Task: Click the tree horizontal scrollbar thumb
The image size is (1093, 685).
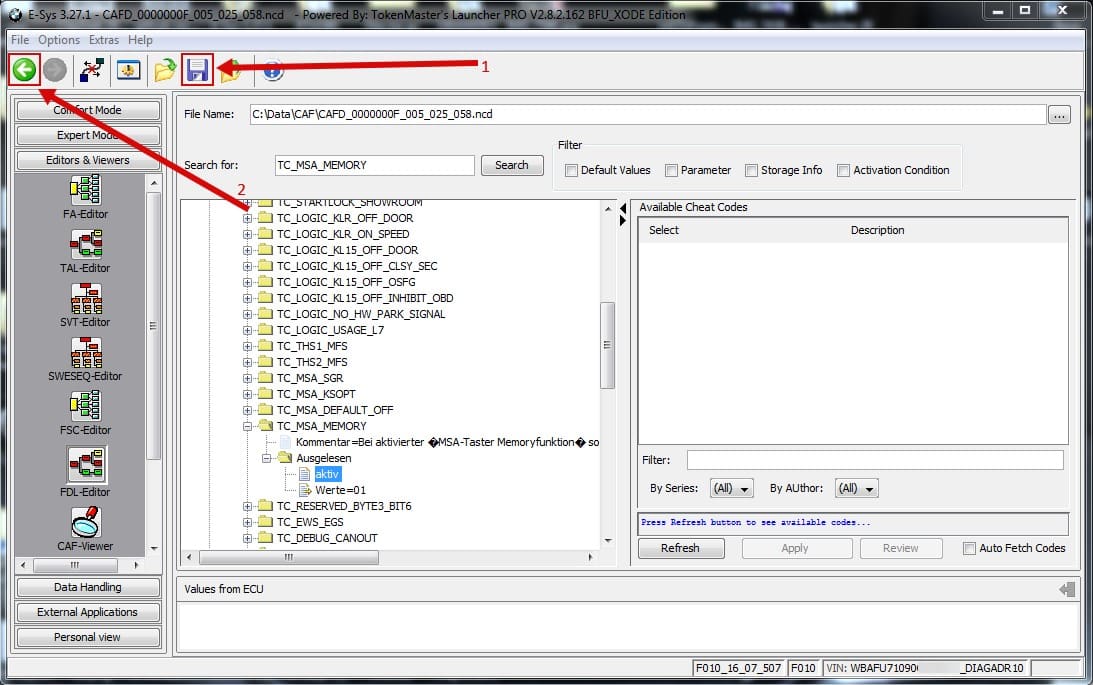Action: [x=289, y=557]
